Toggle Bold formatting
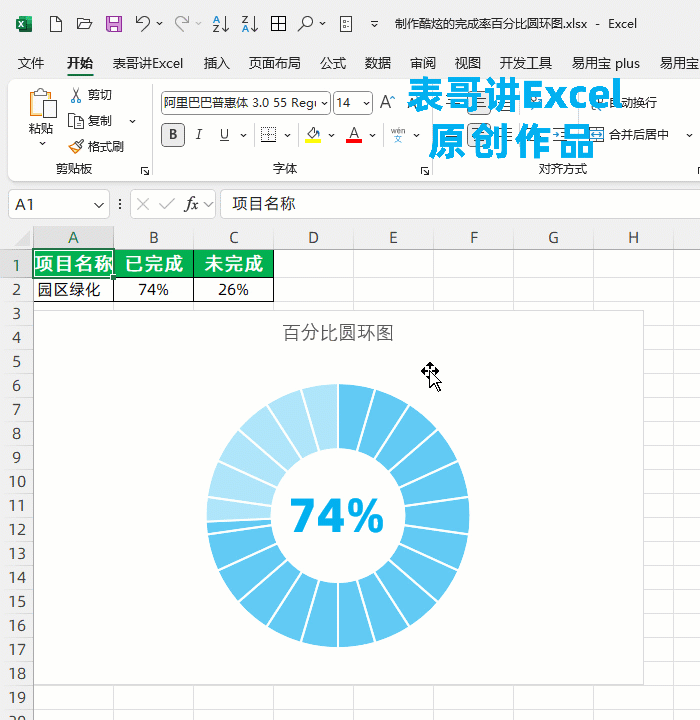Image resolution: width=700 pixels, height=720 pixels. point(173,135)
